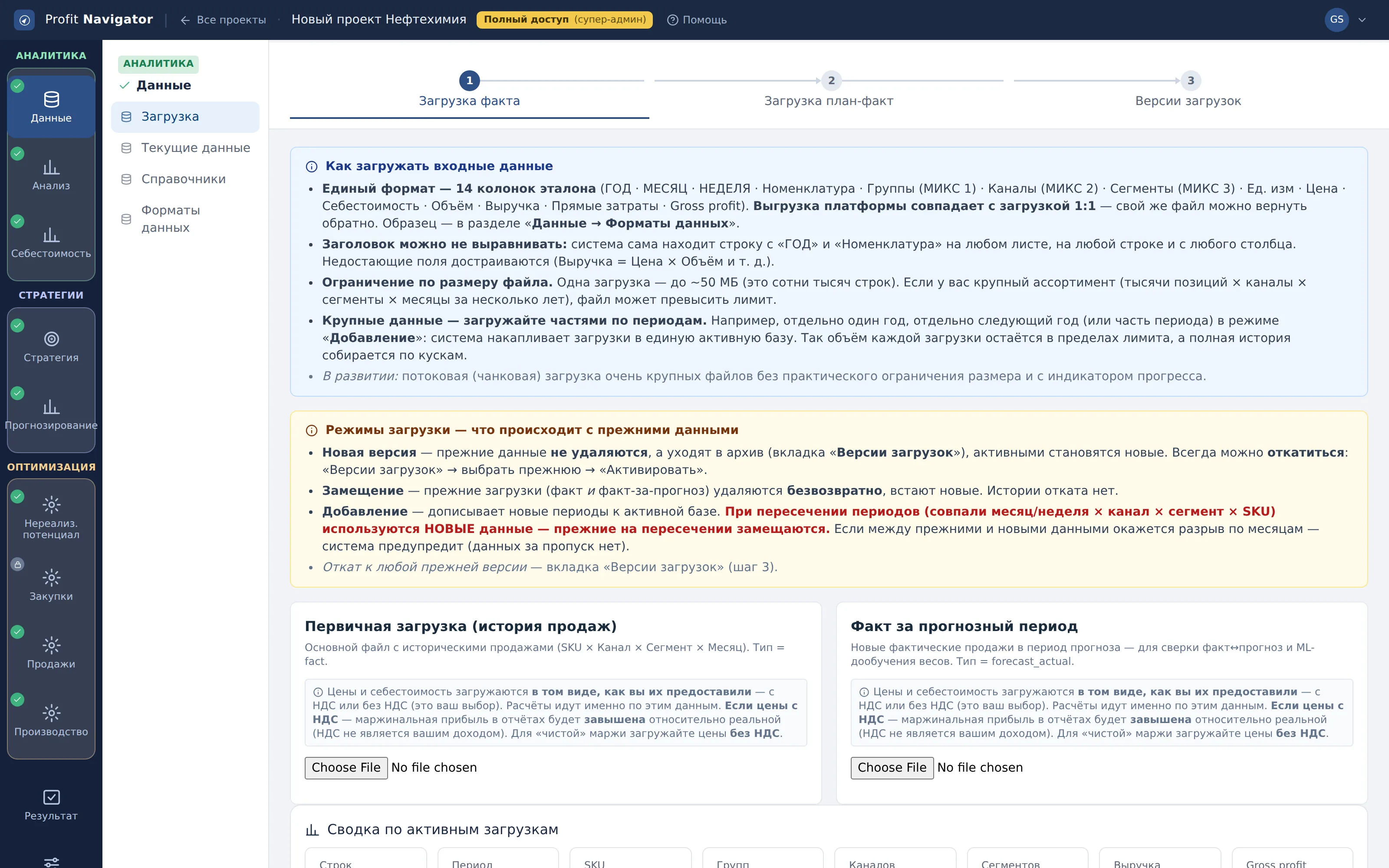Click the АНАЛИТИКА green tag in submenu
The image size is (1389, 868).
click(x=158, y=64)
